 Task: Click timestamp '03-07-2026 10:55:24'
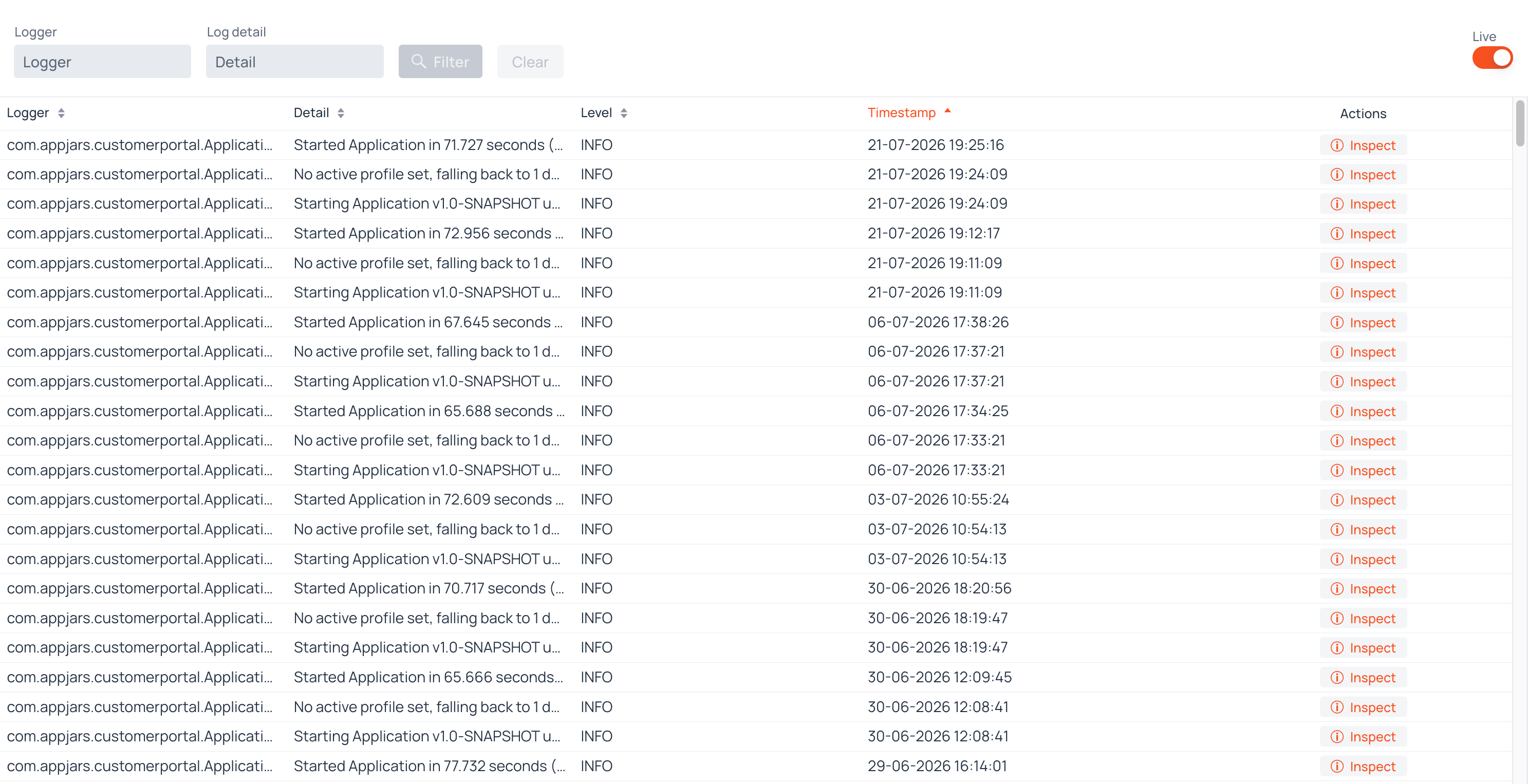(x=938, y=499)
